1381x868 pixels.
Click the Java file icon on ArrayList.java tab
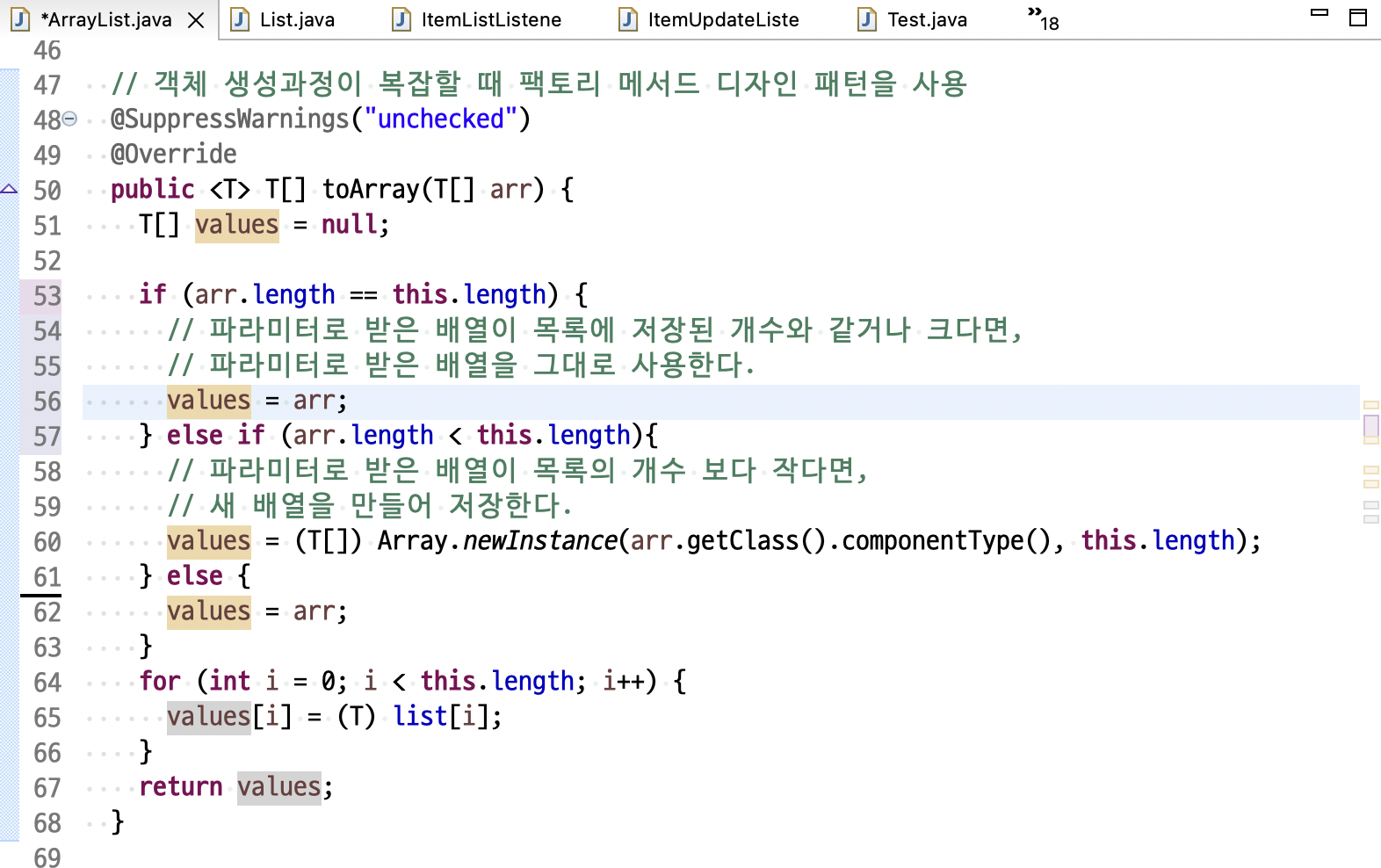(20, 19)
